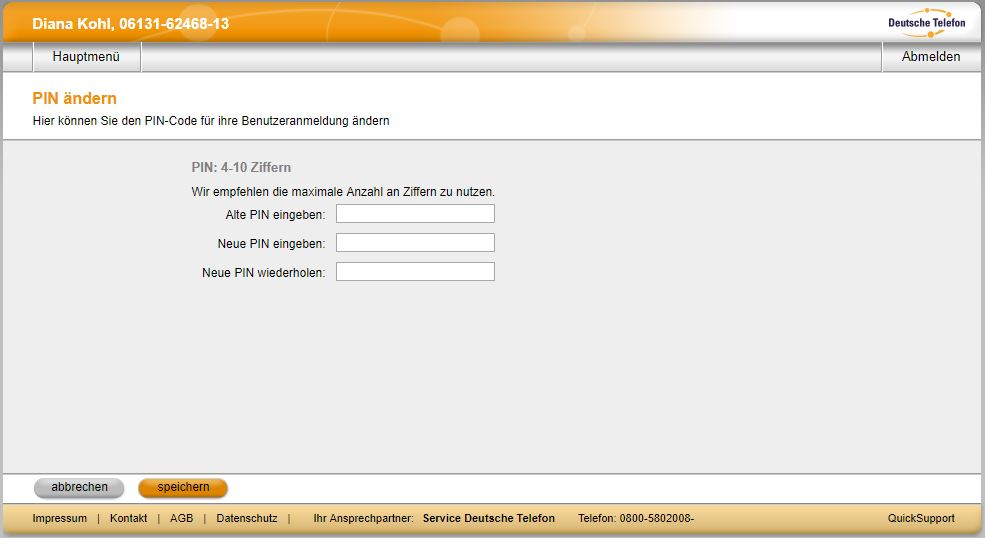Open the AGB link
The image size is (985, 538).
point(182,519)
